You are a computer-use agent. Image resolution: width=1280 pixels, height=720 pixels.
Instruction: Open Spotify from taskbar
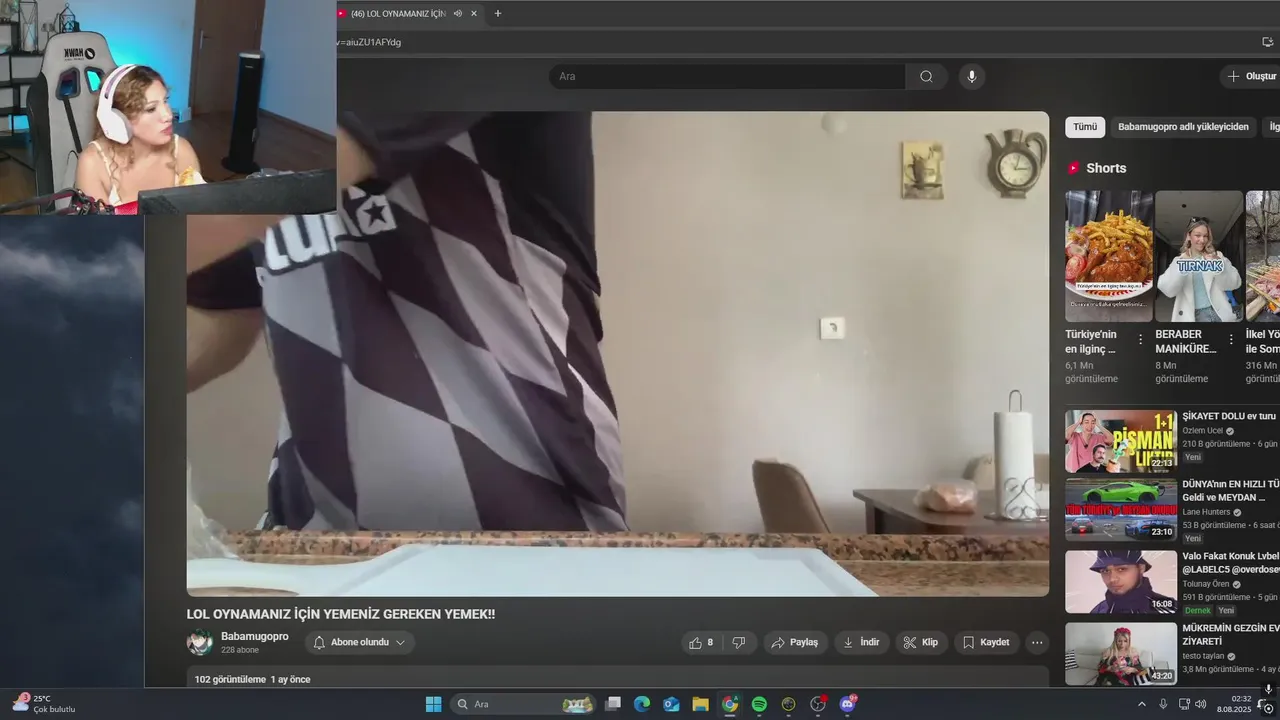759,704
